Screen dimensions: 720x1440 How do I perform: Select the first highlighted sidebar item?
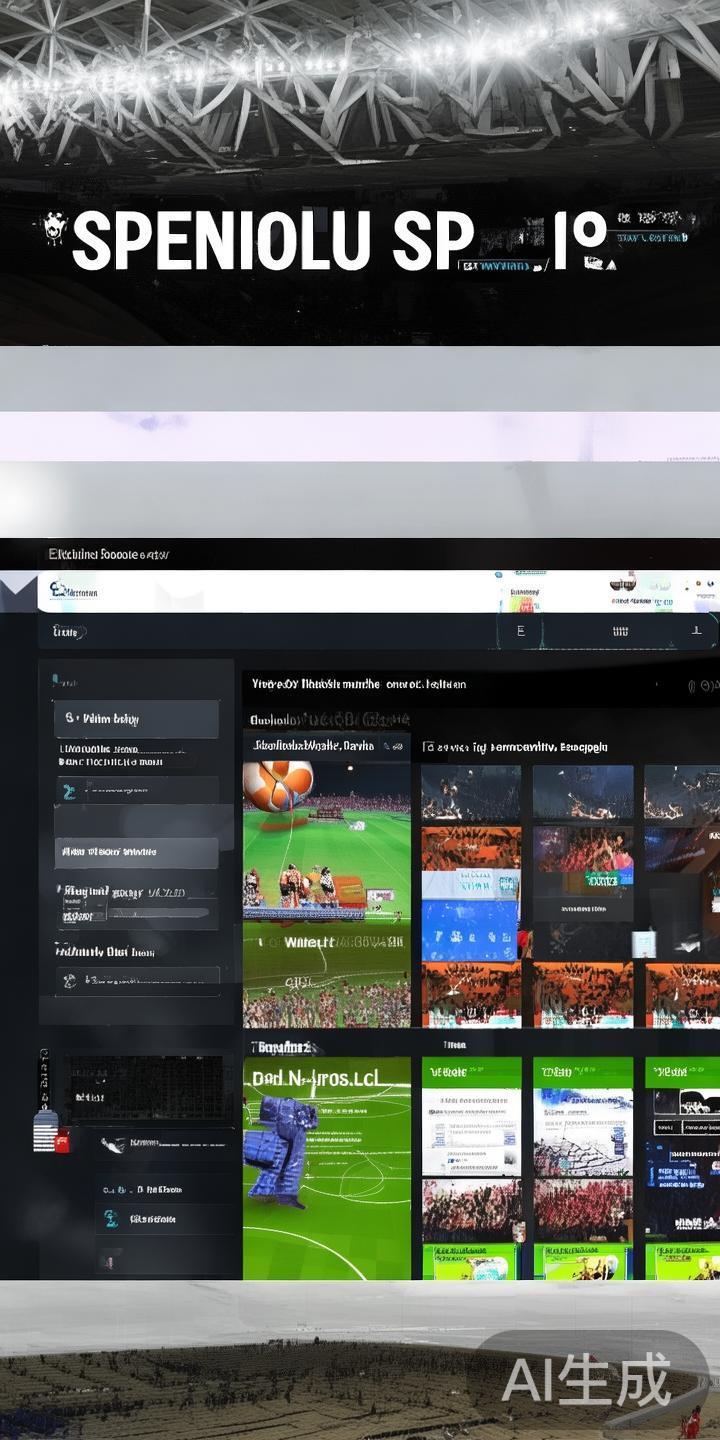[136, 718]
